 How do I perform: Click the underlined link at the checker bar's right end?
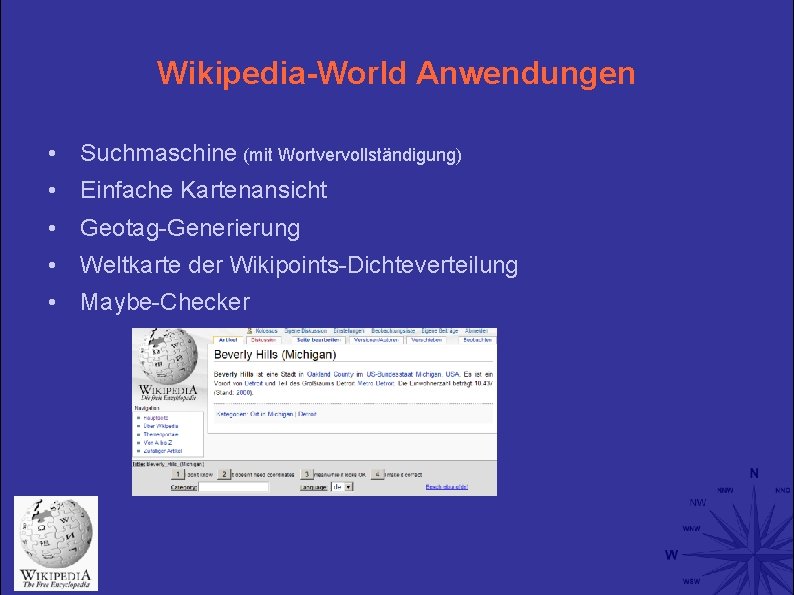[x=447, y=487]
